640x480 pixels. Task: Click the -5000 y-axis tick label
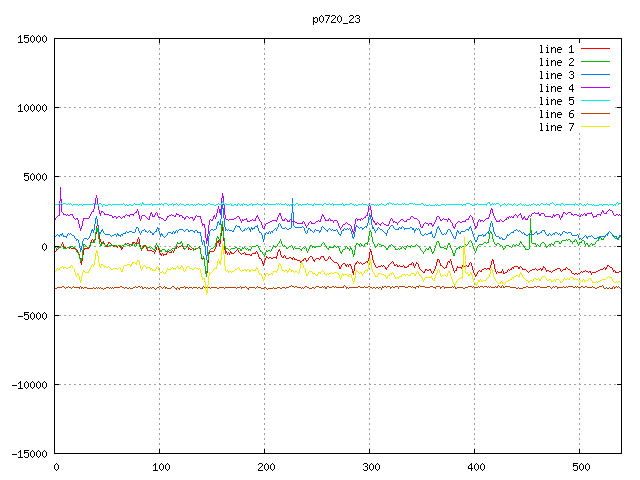[30, 316]
